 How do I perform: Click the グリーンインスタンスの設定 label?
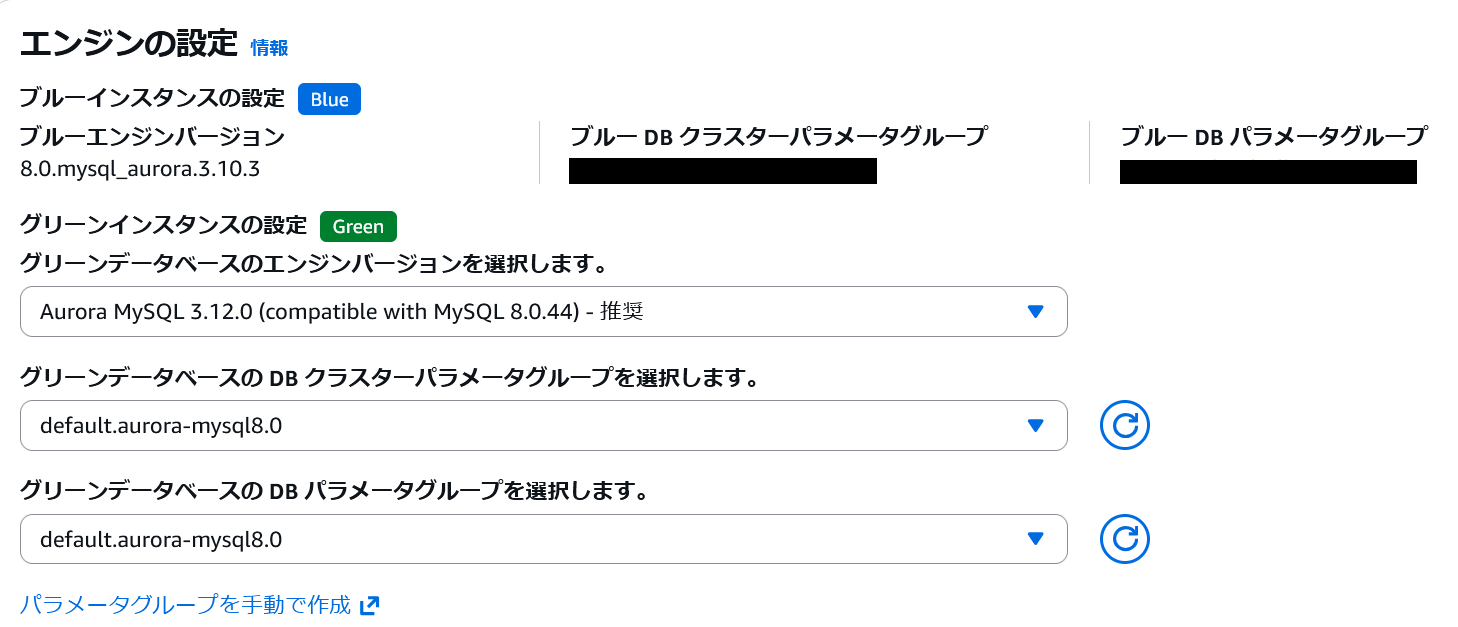pyautogui.click(x=163, y=226)
